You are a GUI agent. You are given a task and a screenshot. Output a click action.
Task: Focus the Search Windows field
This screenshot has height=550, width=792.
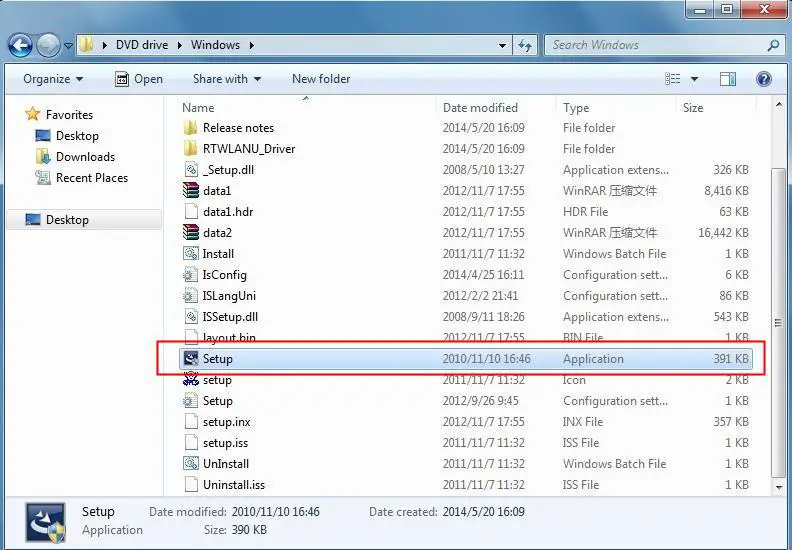[x=663, y=45]
